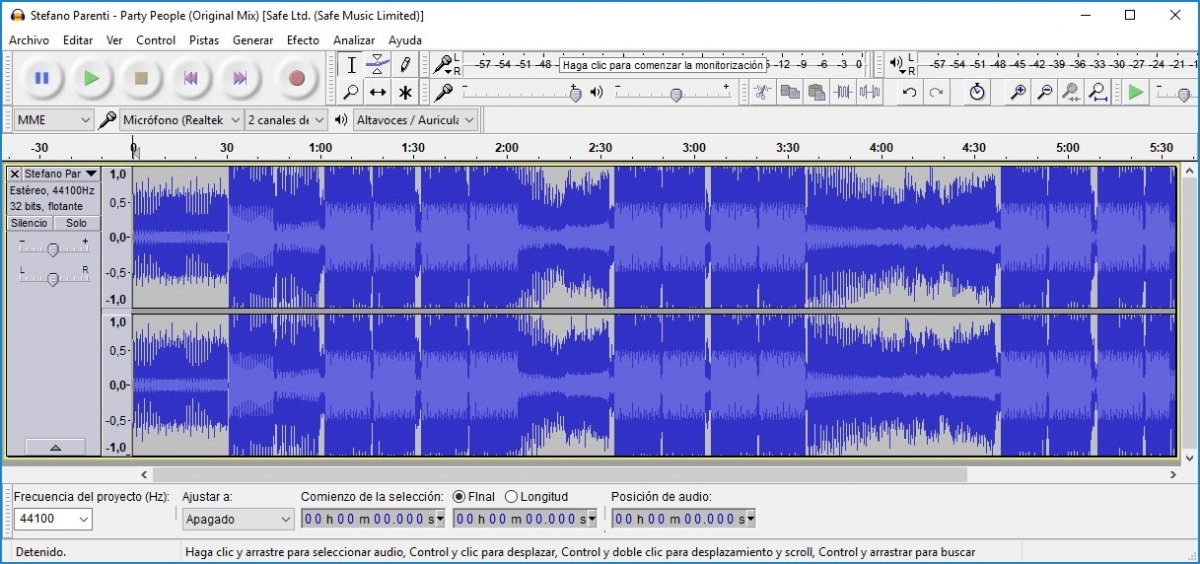Undo the last action
Image resolution: width=1200 pixels, height=564 pixels.
[909, 92]
